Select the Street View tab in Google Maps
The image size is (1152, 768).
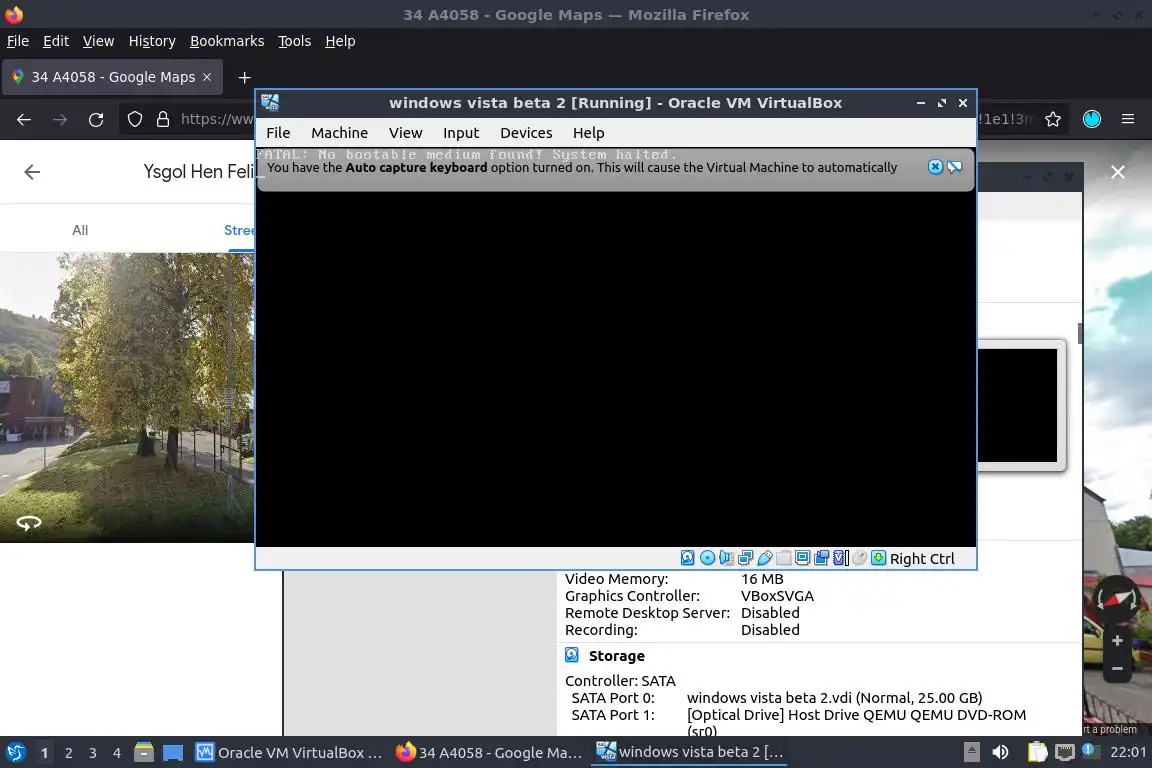tap(240, 230)
